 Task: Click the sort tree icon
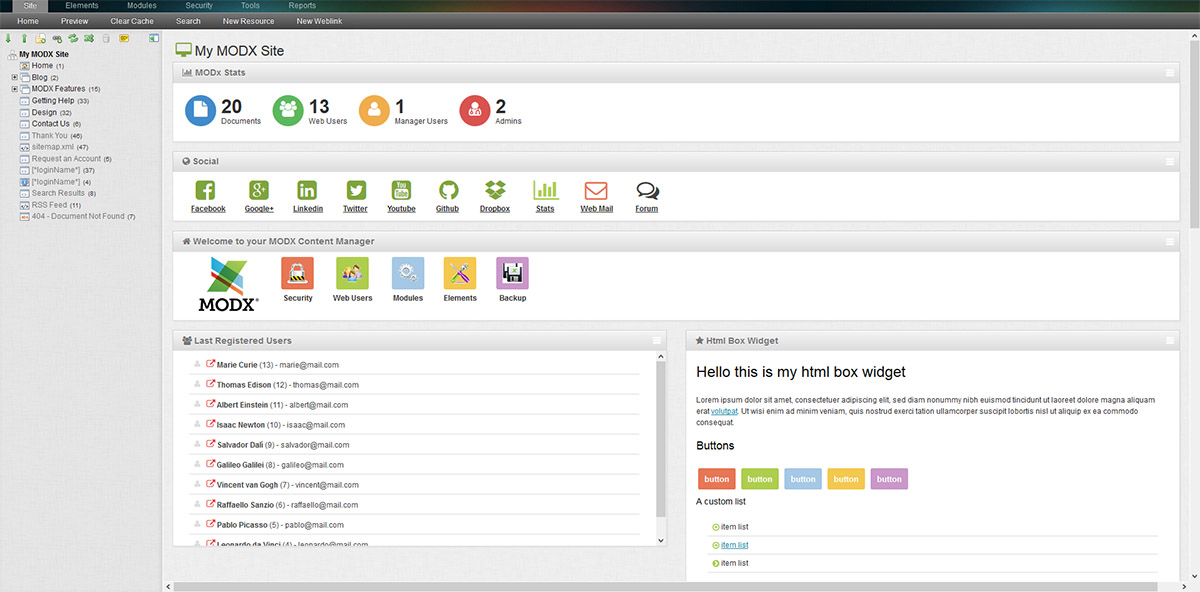[89, 38]
